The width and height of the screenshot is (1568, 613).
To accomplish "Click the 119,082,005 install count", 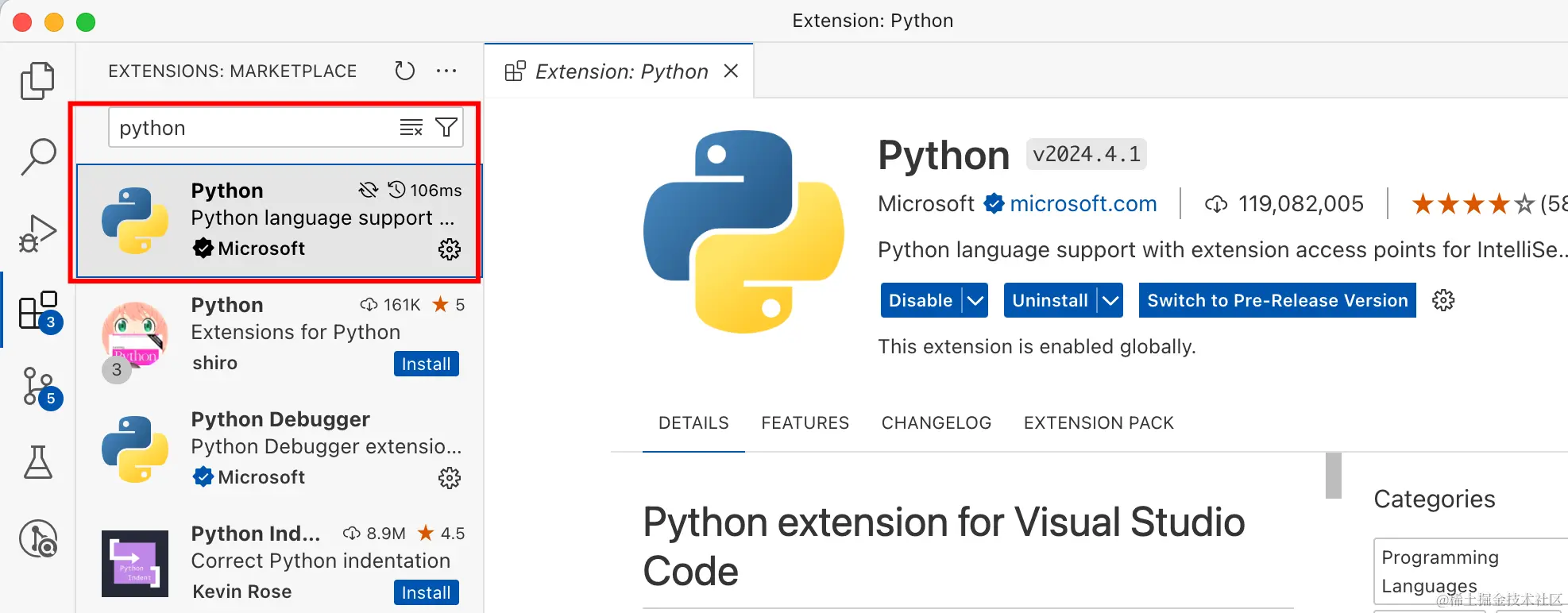I will 1284,204.
